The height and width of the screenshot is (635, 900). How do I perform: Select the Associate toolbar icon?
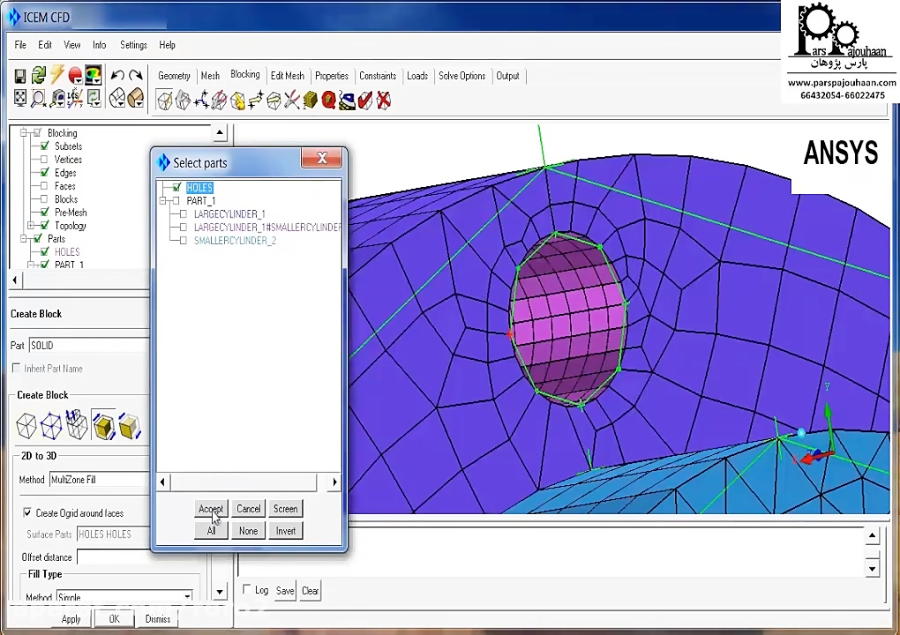pos(238,100)
